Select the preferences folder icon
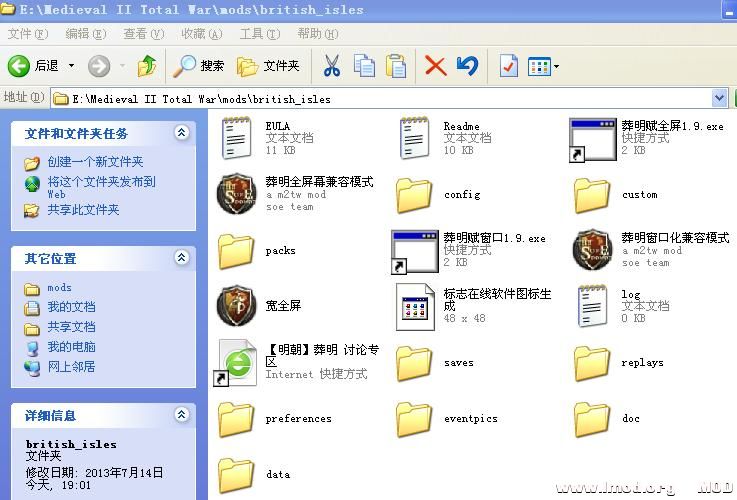 (x=236, y=419)
